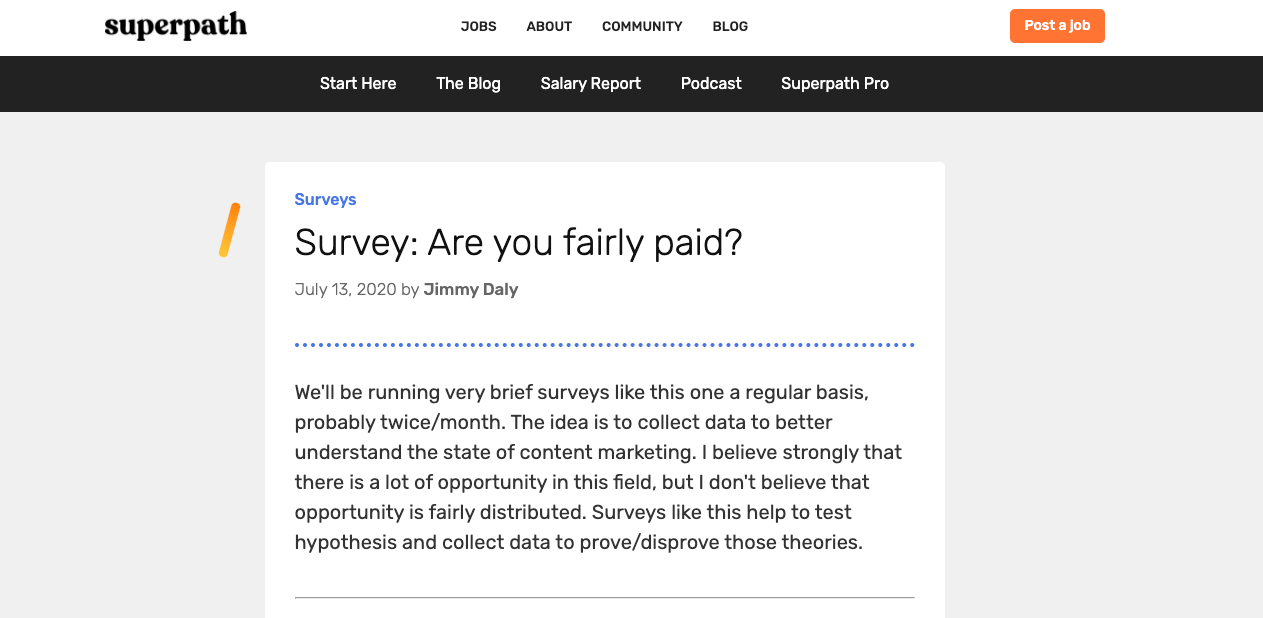
Task: Open author Jimmy Daly's link
Action: 470,289
